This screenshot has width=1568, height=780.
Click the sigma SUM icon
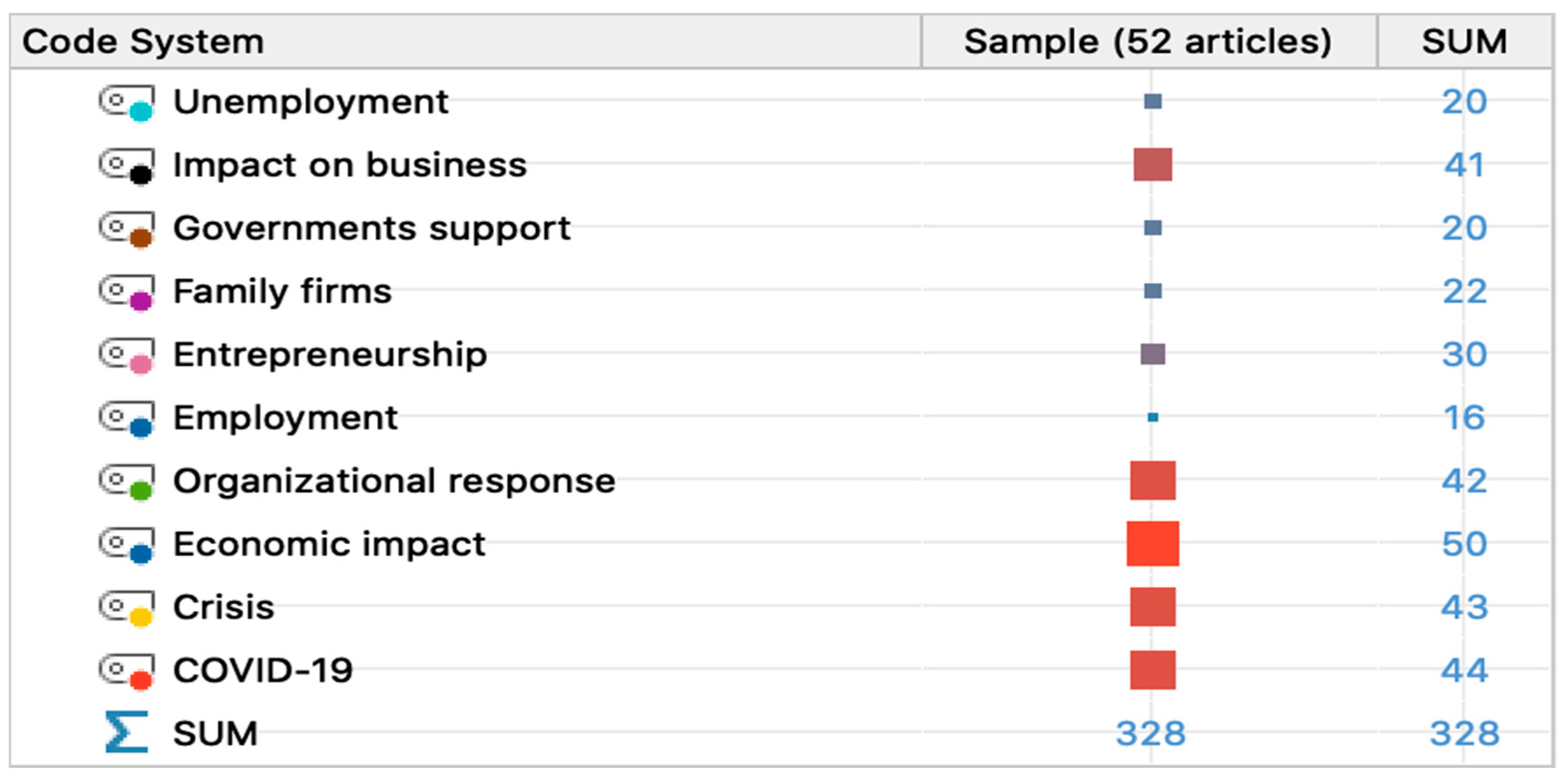[126, 733]
